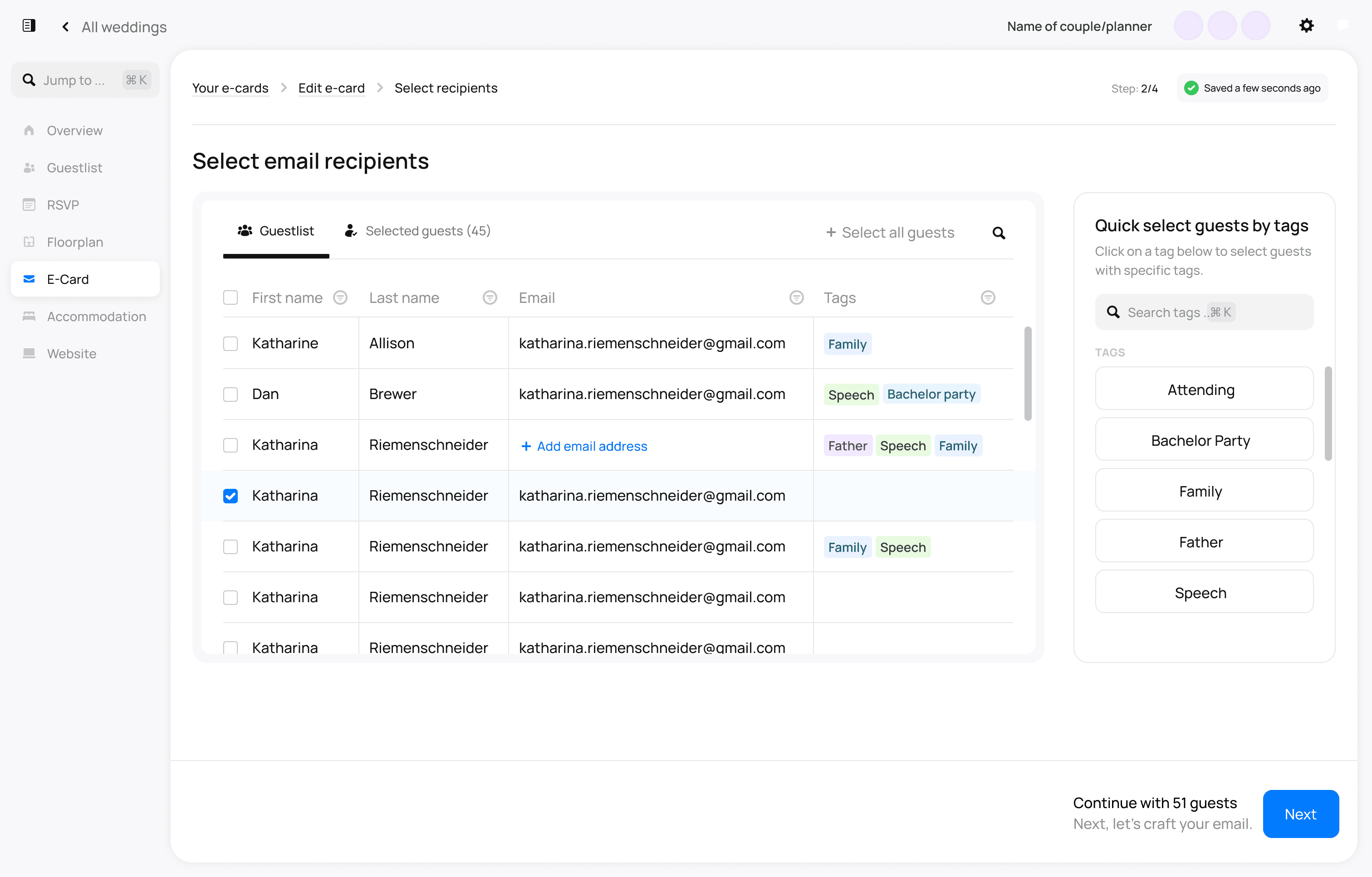Click the Accommodation bed icon
Viewport: 1372px width, 877px height.
29,316
